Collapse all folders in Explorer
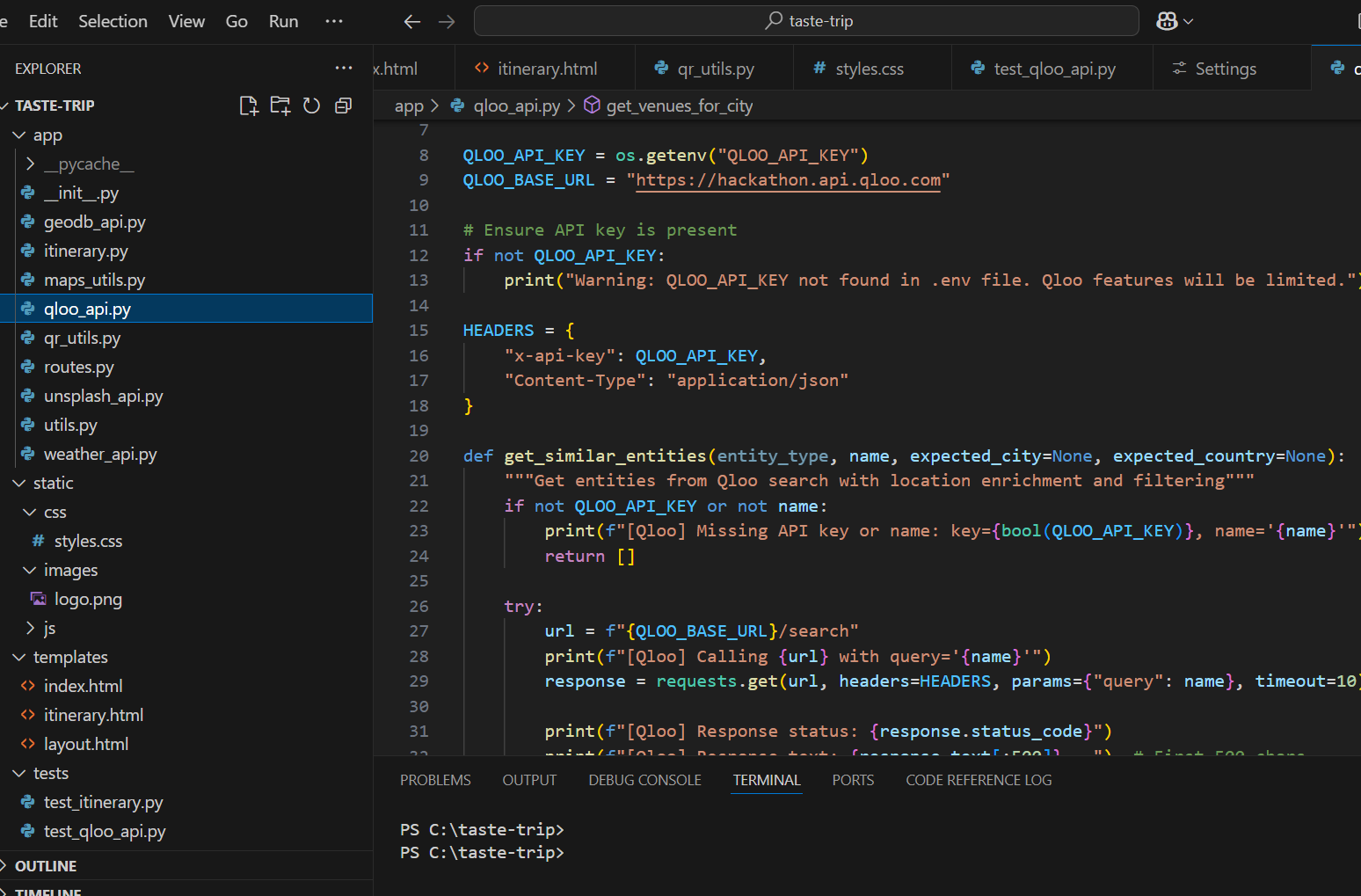The image size is (1361, 896). click(x=343, y=106)
